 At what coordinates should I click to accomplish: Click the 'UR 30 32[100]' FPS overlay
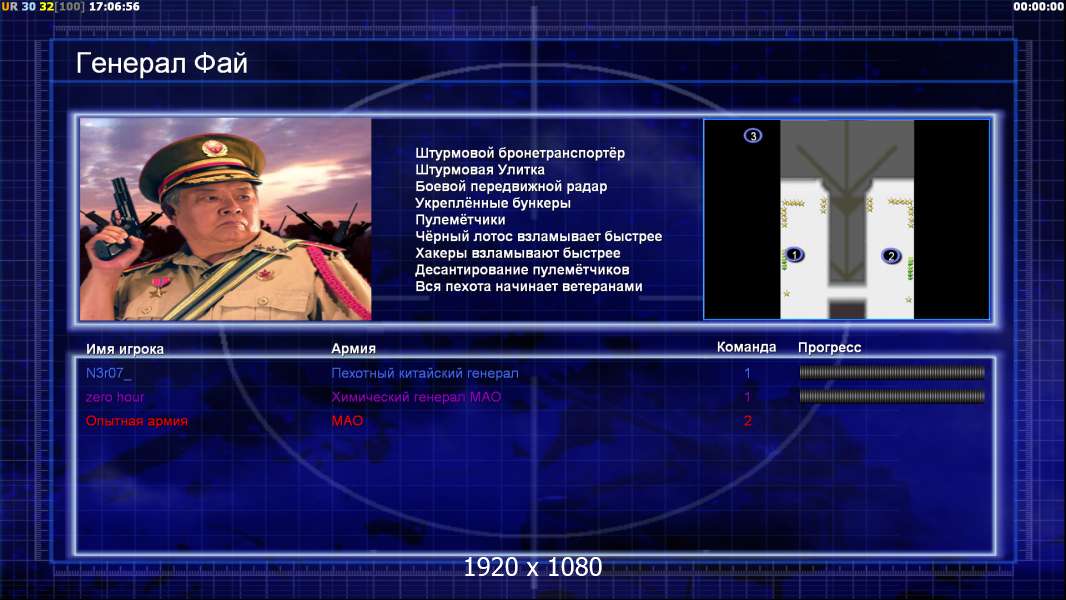(44, 7)
